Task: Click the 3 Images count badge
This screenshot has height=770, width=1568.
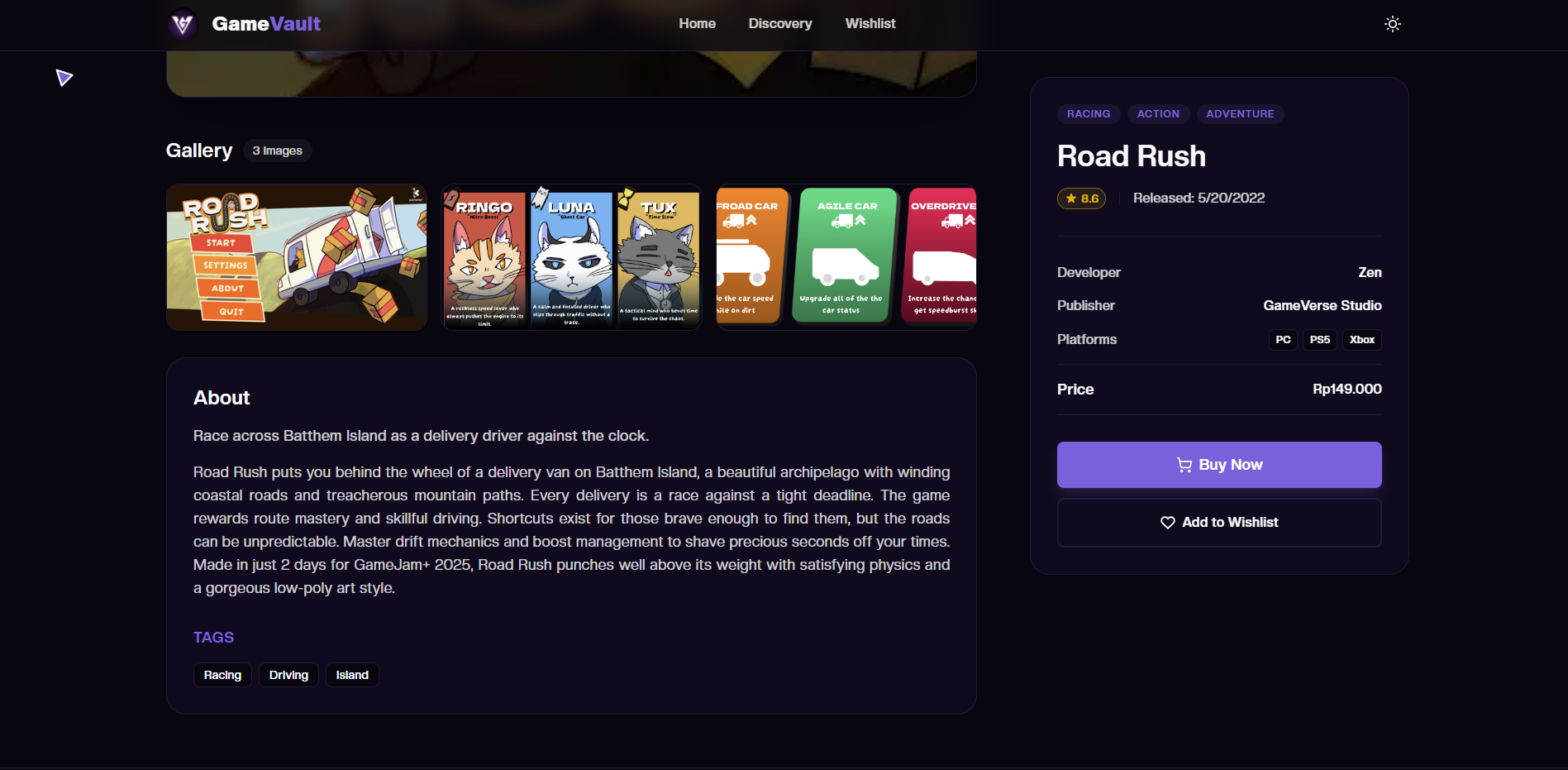Action: pyautogui.click(x=277, y=151)
